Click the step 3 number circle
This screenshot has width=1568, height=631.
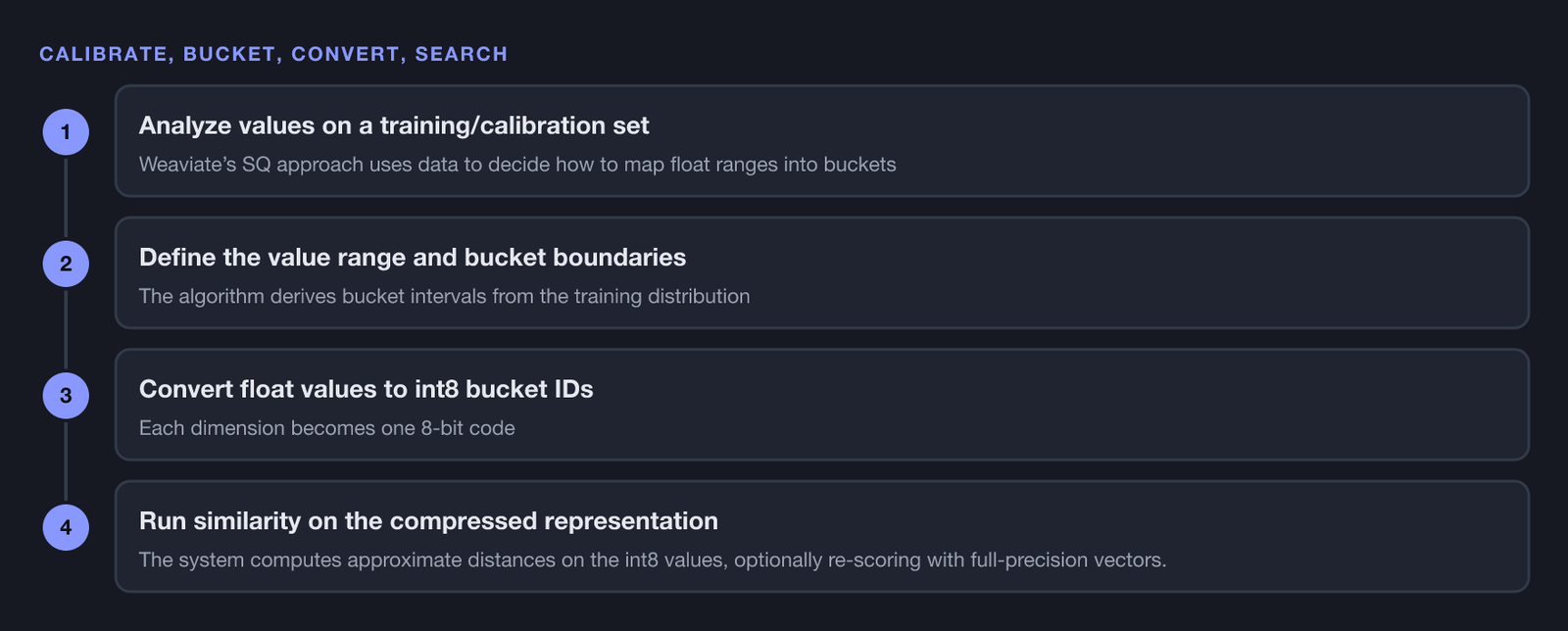point(66,396)
